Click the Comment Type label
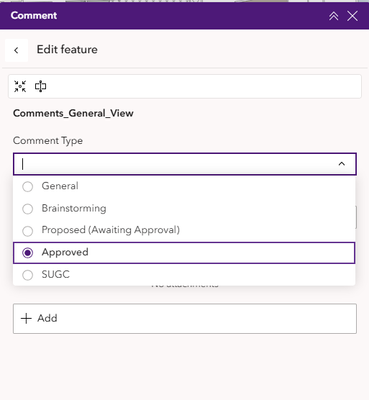The height and width of the screenshot is (400, 369). (x=48, y=141)
